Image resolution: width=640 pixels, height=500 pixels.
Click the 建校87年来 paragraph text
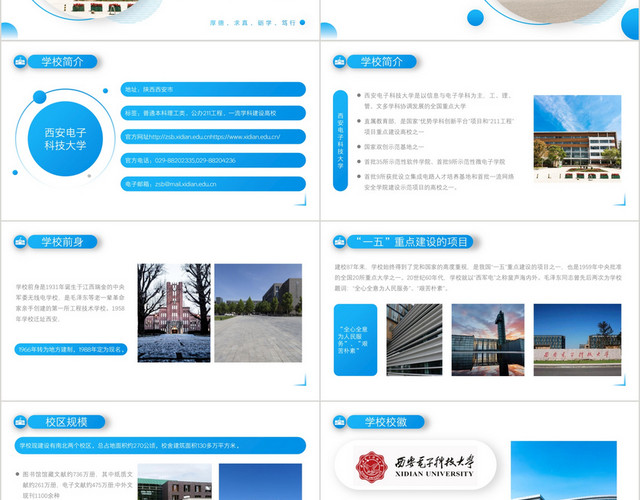(x=478, y=278)
